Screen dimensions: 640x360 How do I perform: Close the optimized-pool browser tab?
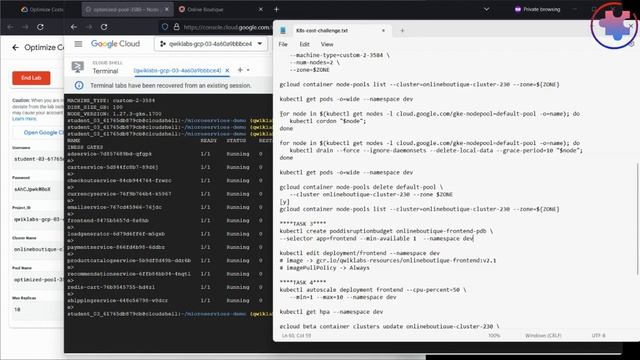[x=167, y=9]
